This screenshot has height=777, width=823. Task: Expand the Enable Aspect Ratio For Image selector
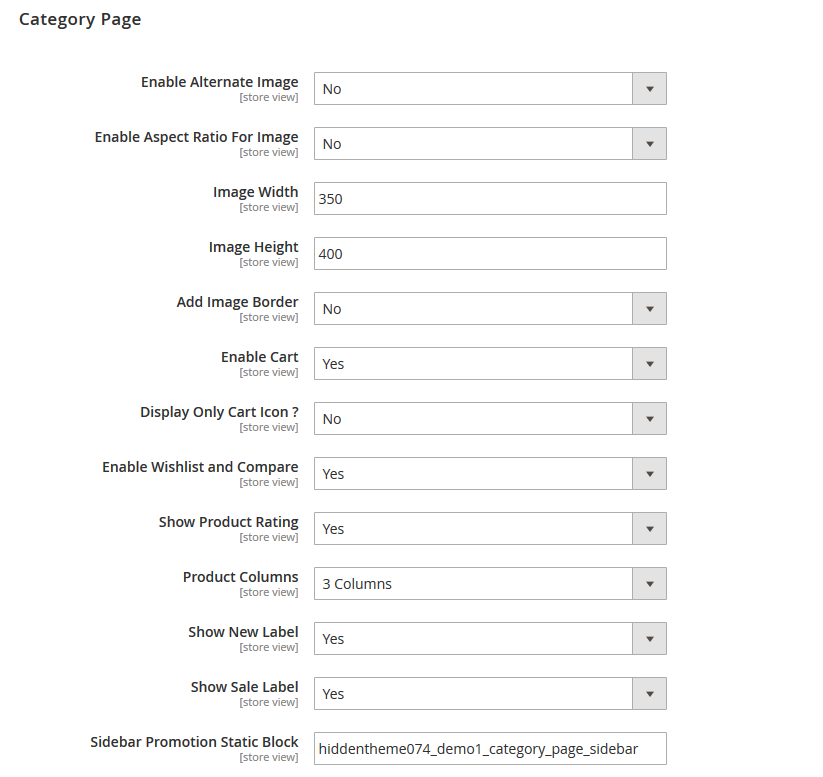pos(649,143)
